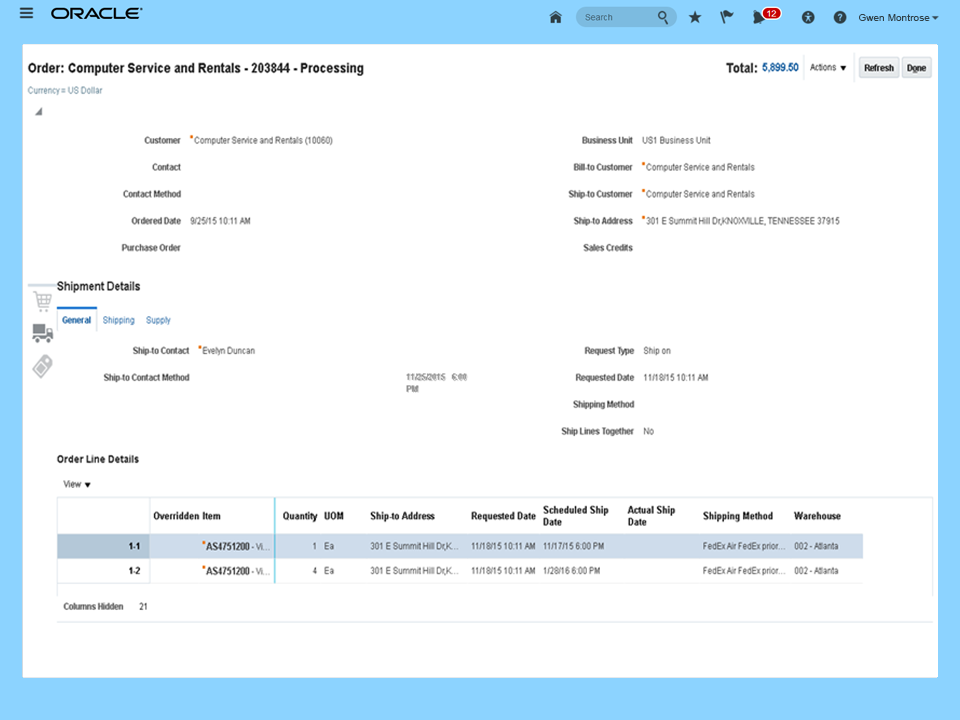Click the Shipping Method column header
This screenshot has height=720, width=960.
point(738,516)
